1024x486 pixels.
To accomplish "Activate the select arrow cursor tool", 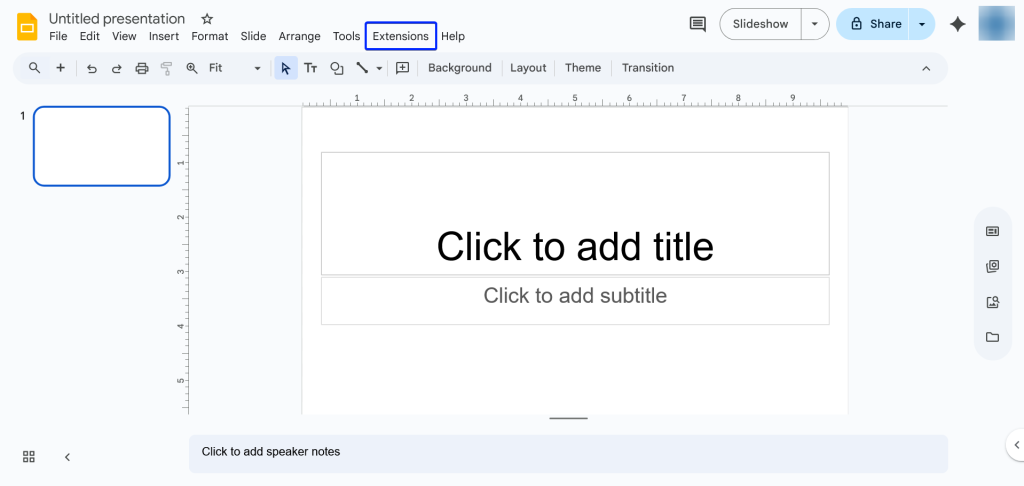I will pos(286,68).
